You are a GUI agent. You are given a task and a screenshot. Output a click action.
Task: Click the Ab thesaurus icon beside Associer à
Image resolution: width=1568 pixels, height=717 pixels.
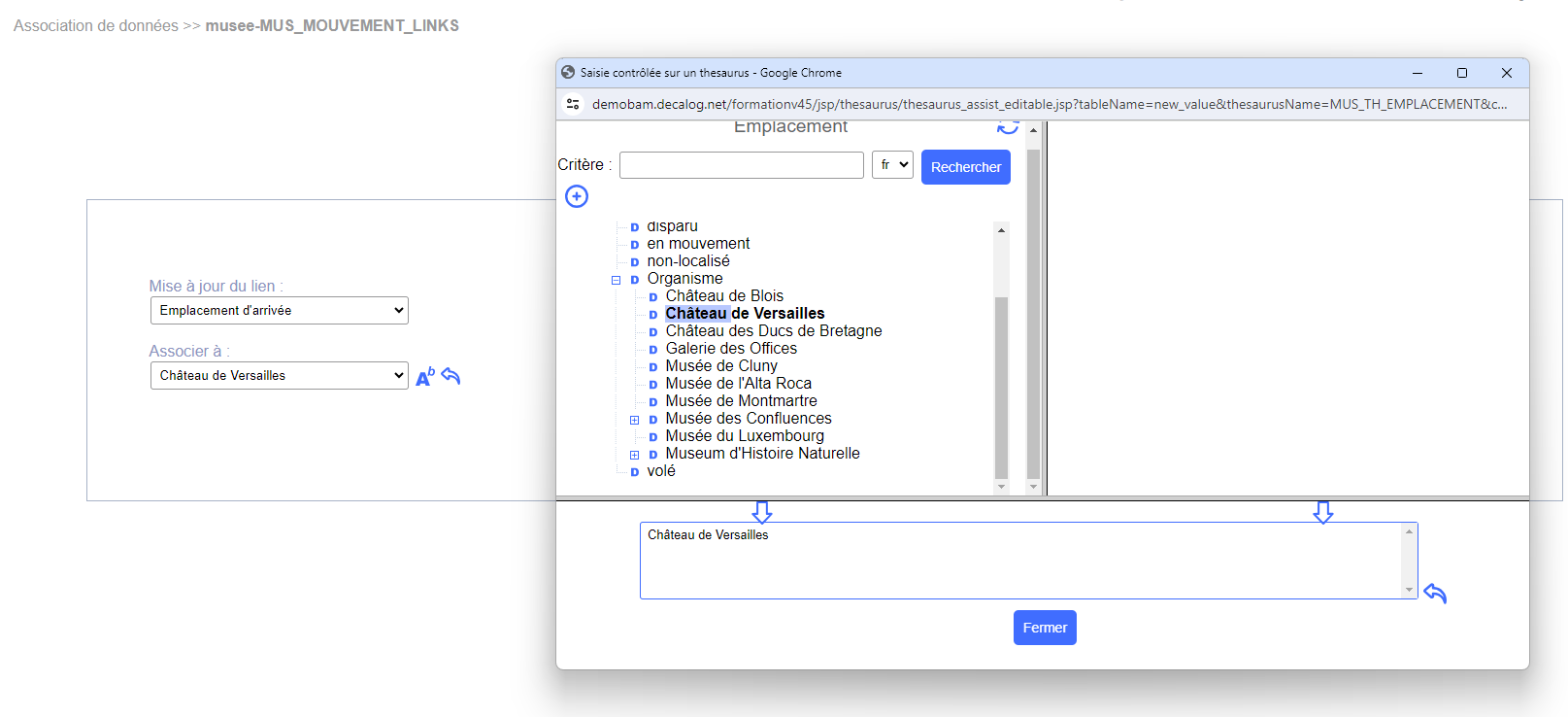(425, 377)
